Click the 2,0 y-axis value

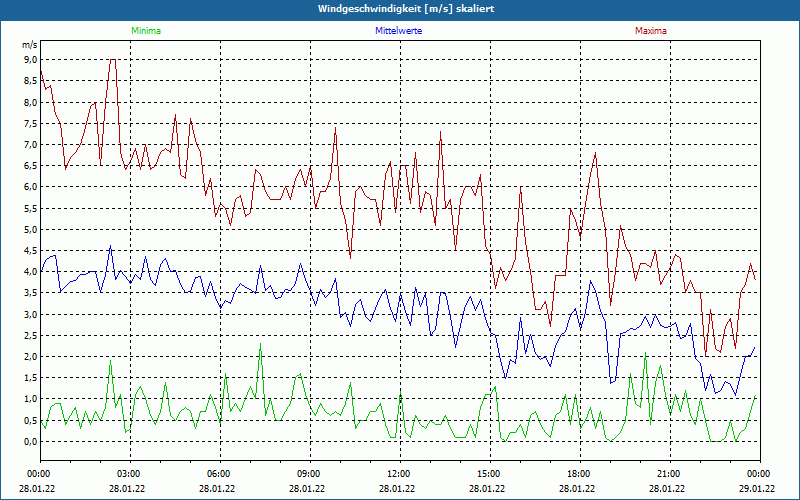[x=31, y=357]
